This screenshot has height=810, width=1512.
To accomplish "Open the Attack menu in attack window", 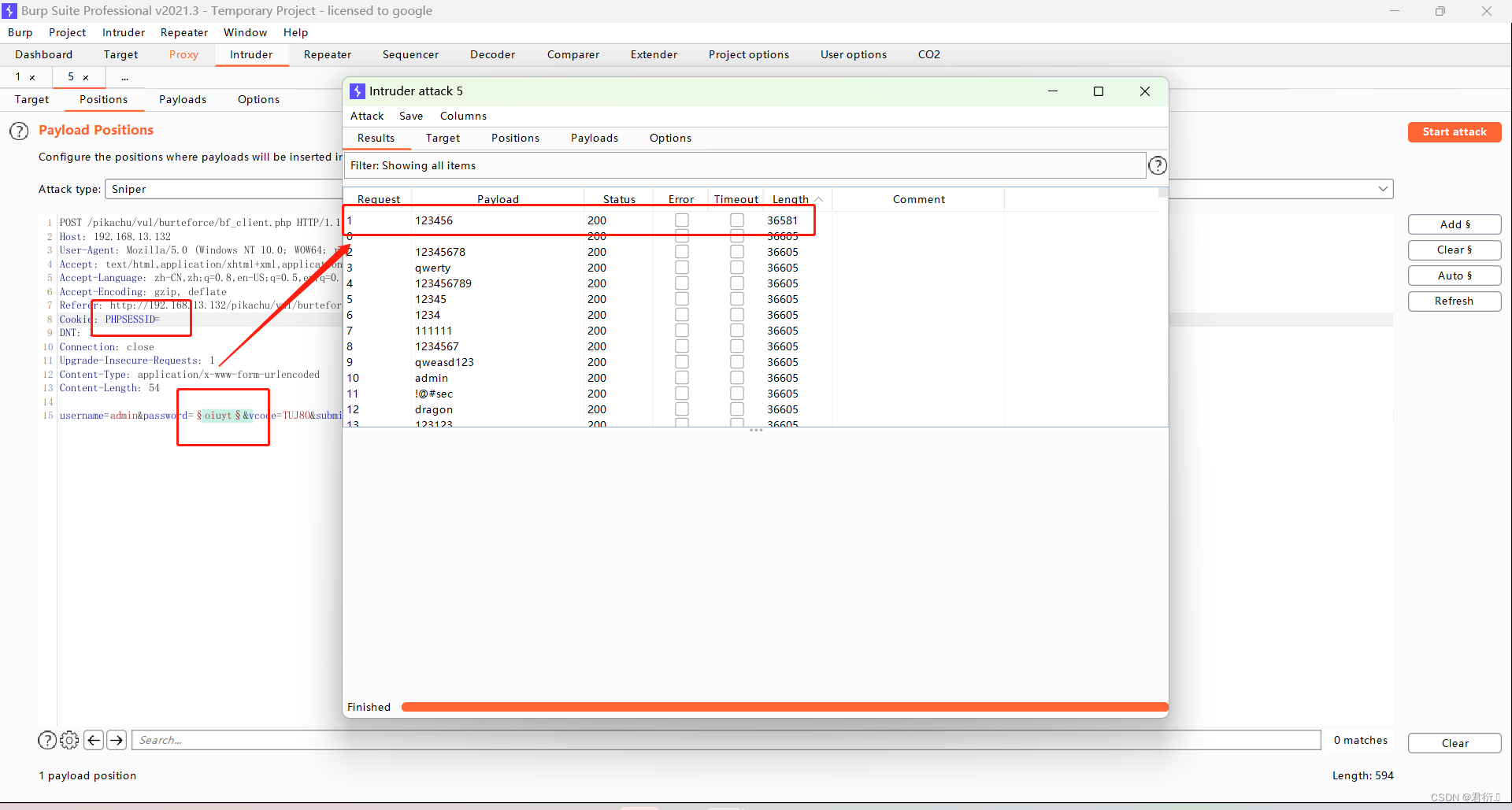I will [367, 116].
